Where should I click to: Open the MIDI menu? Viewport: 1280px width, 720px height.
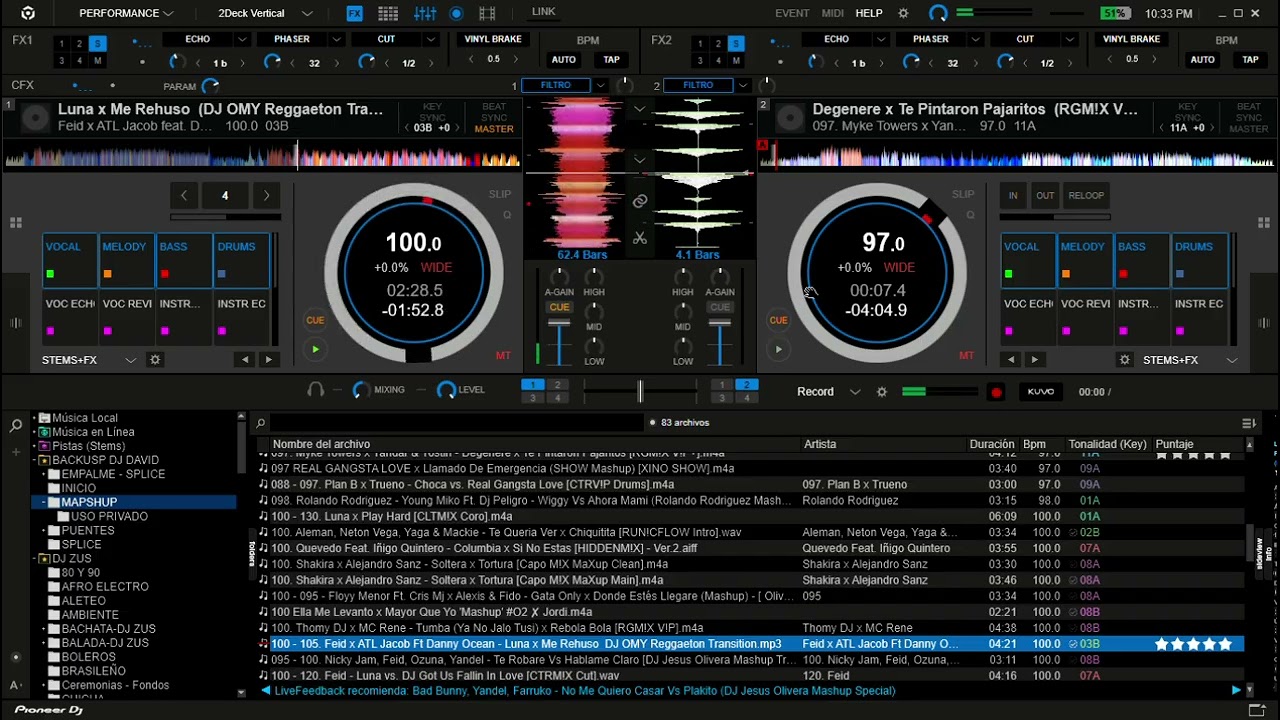832,13
